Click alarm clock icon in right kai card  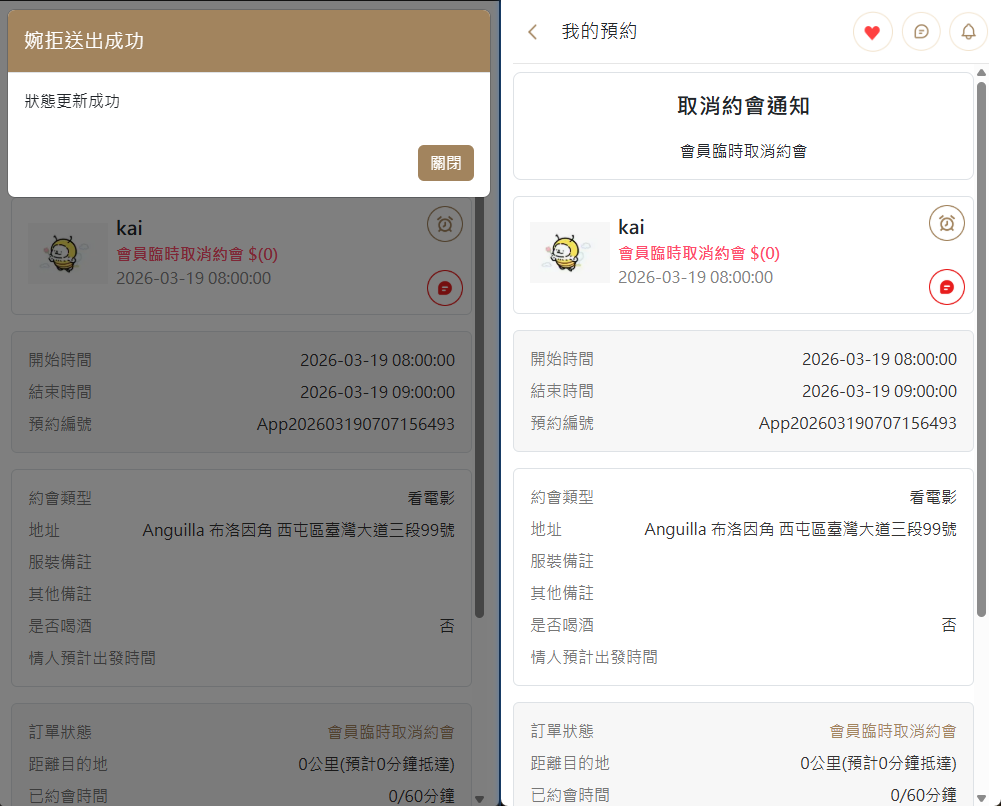pos(947,223)
